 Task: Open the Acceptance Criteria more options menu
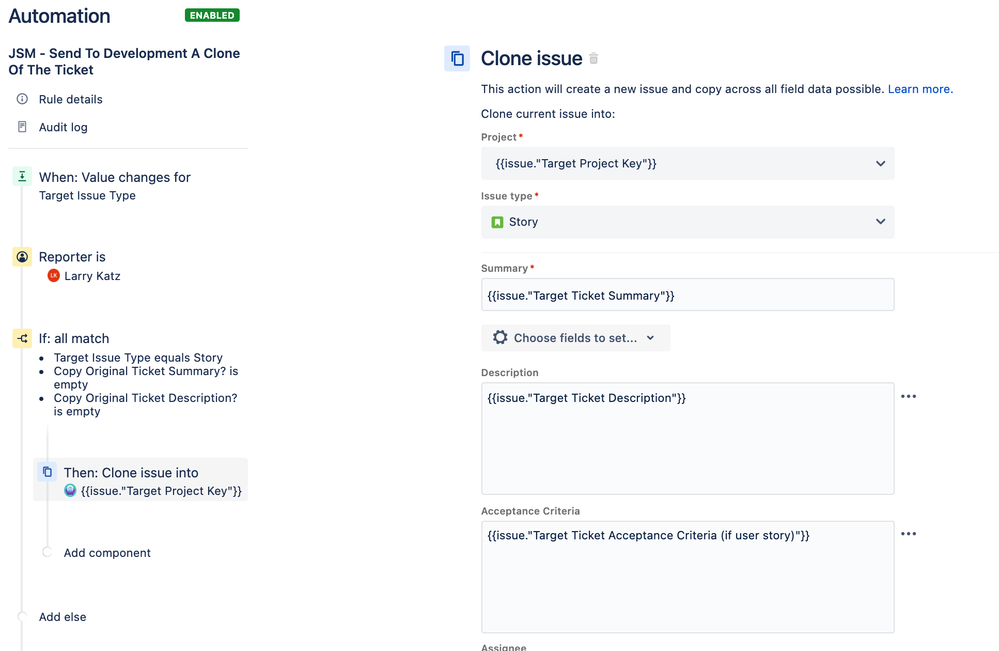909,534
